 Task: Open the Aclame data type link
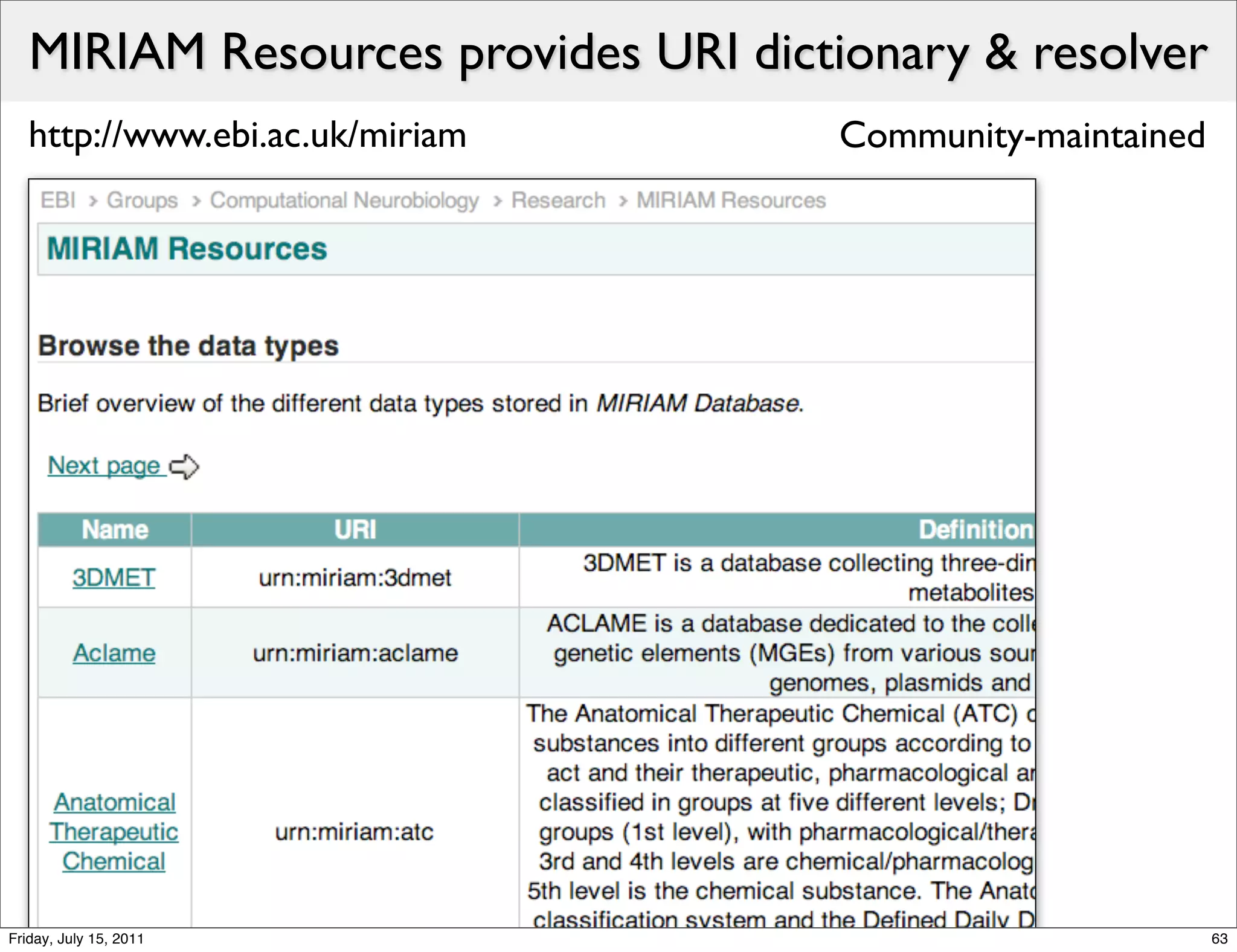(114, 653)
